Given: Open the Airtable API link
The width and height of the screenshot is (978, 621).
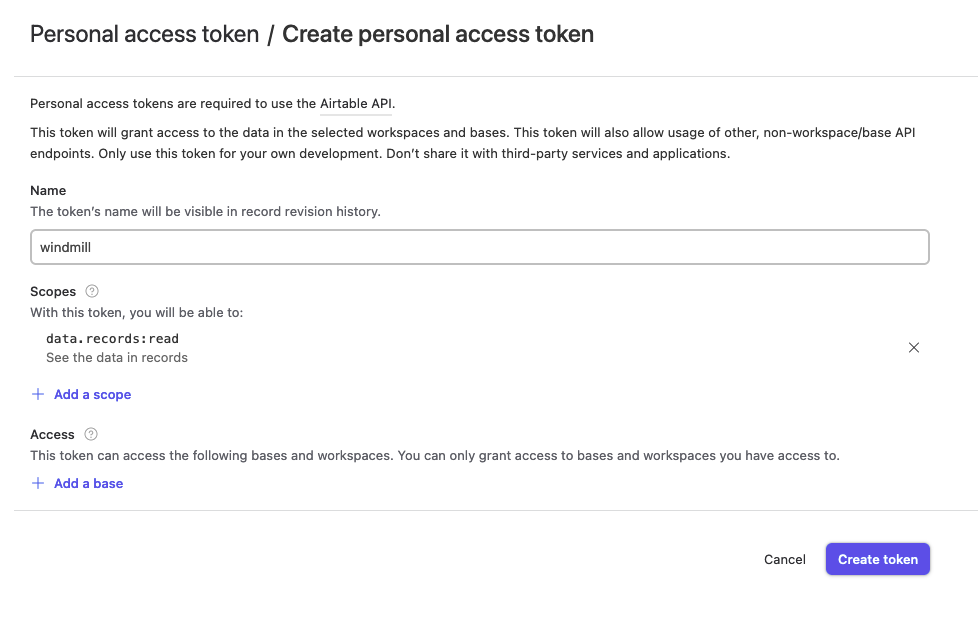Looking at the screenshot, I should pyautogui.click(x=356, y=104).
